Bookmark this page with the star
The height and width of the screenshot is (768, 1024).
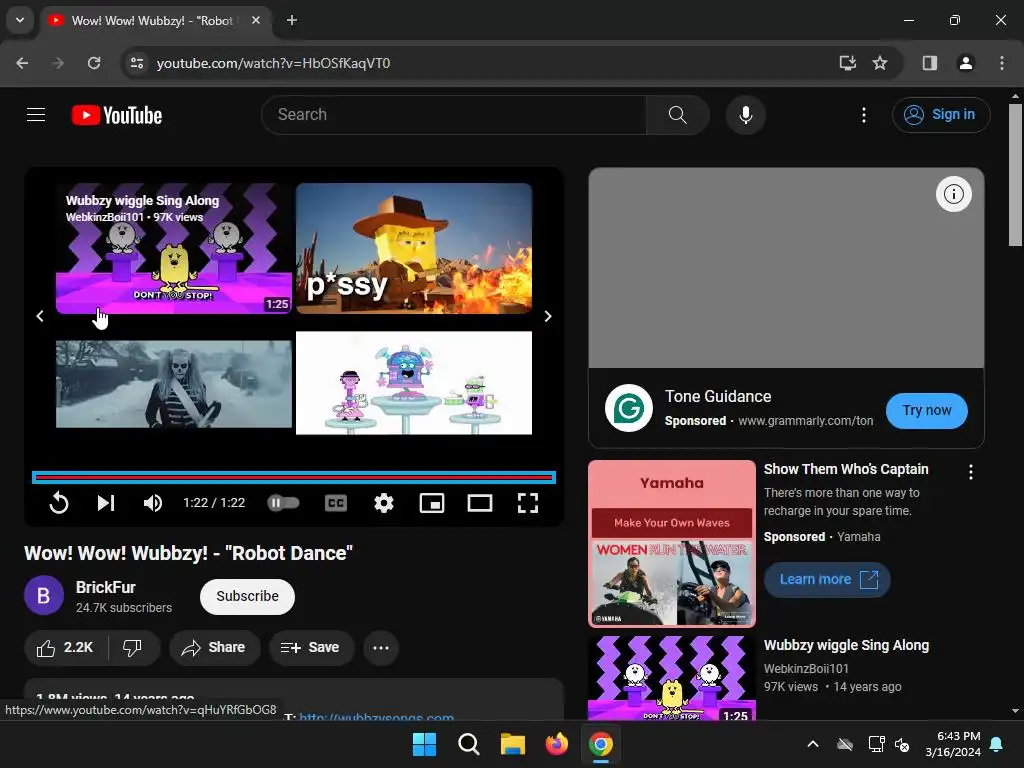click(880, 63)
